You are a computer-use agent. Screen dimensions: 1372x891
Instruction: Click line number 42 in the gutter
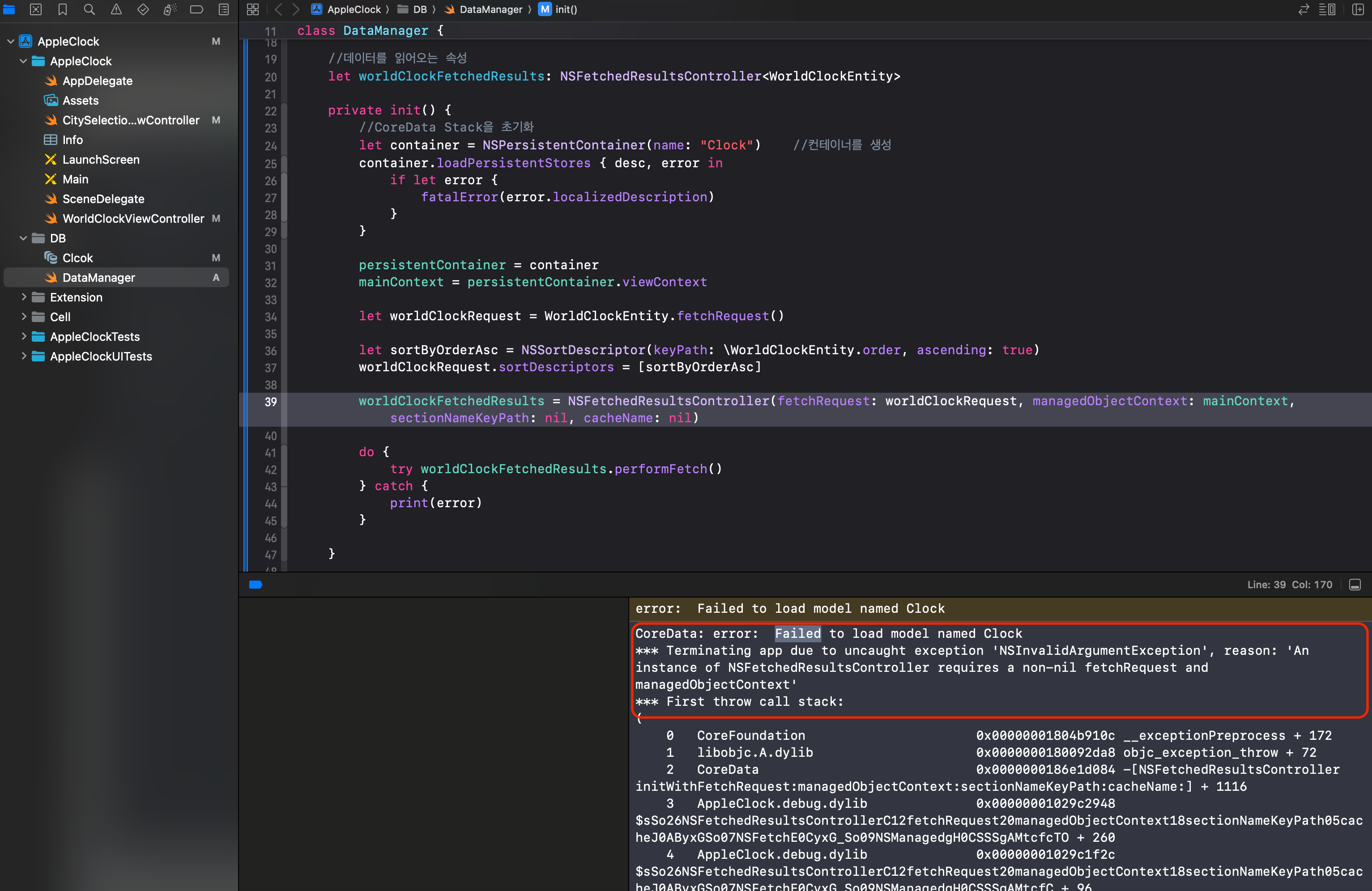(270, 470)
